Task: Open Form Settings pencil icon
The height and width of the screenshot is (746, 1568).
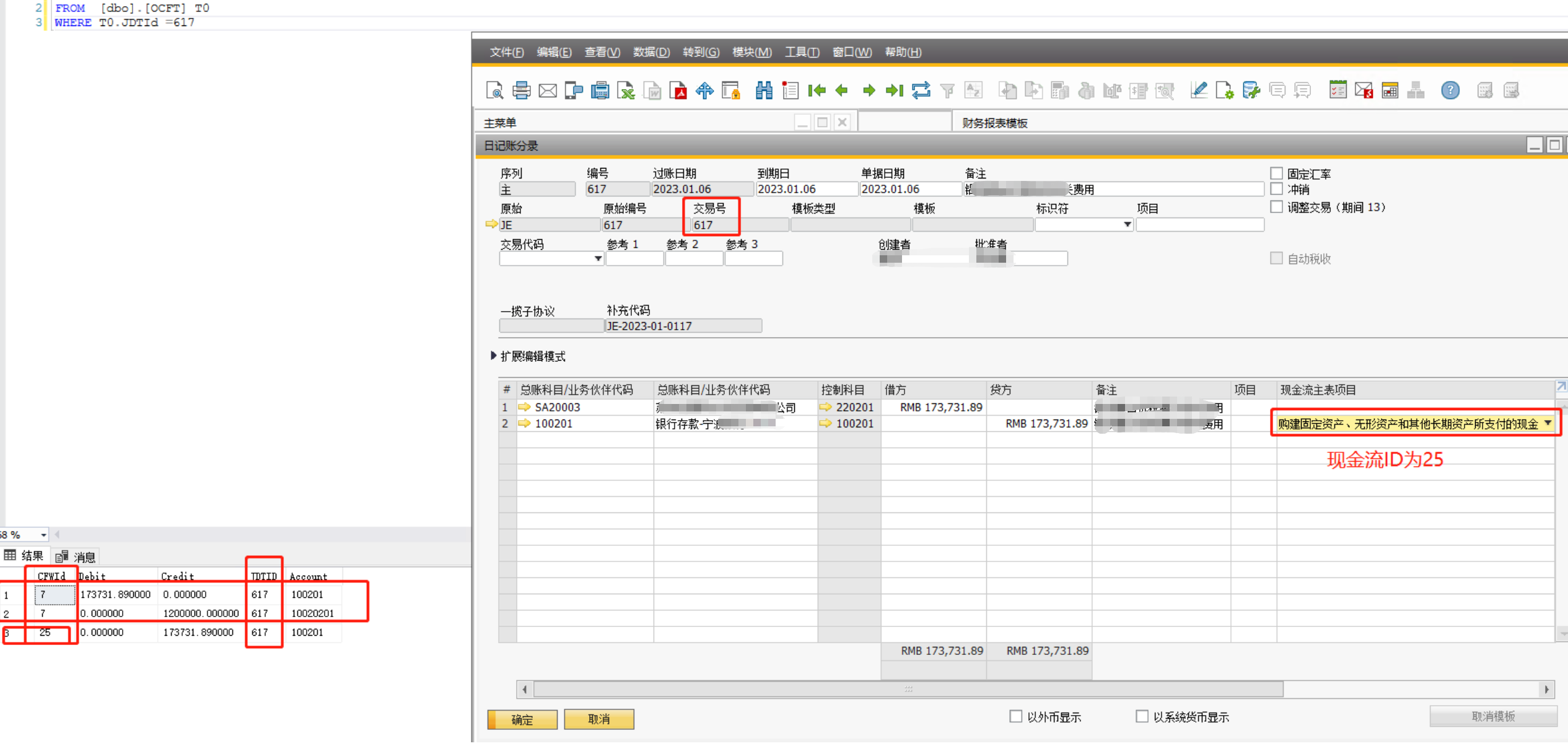Action: (x=1198, y=91)
